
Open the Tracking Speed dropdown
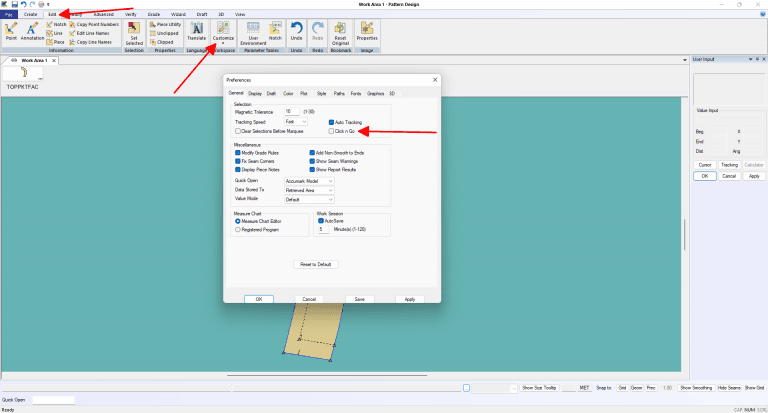tap(297, 121)
